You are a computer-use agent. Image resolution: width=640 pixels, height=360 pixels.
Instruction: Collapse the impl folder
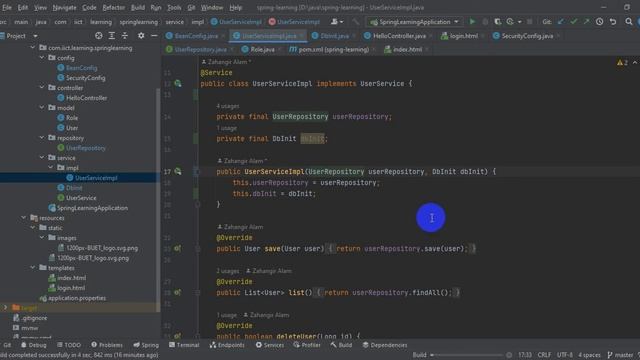click(x=51, y=167)
